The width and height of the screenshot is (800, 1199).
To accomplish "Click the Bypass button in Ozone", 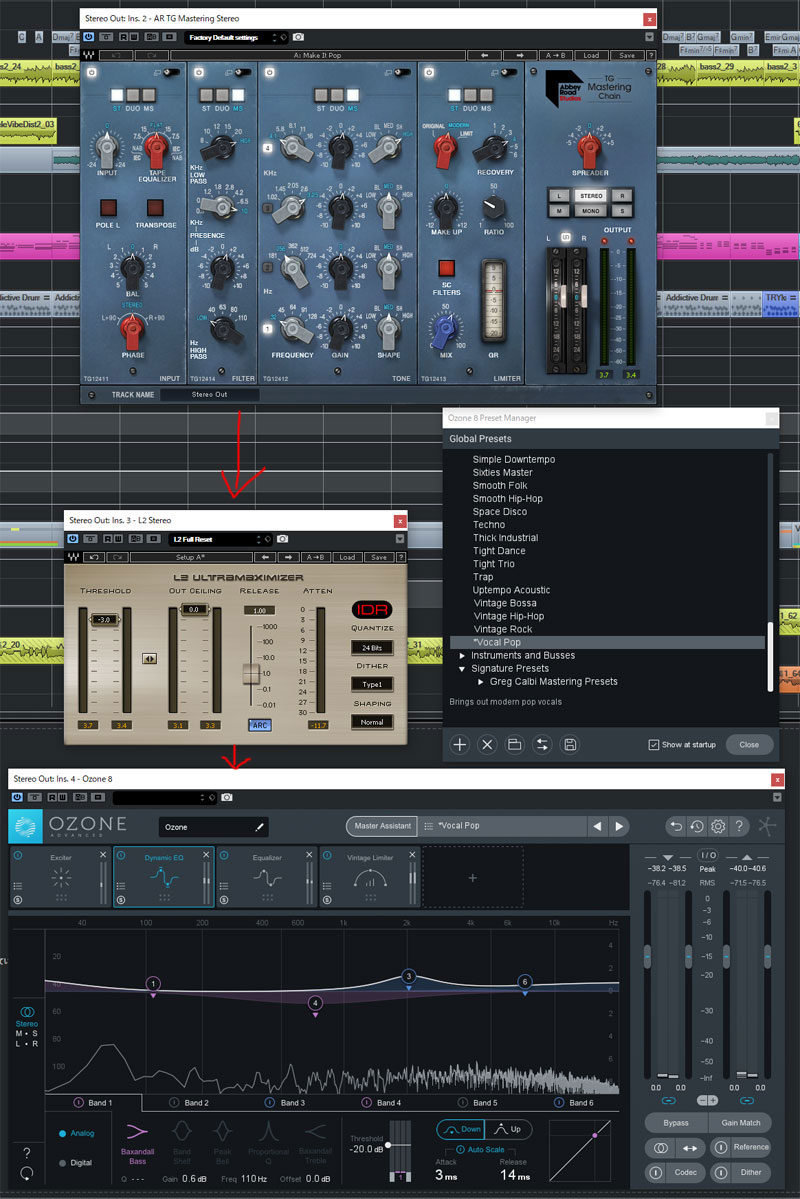I will [675, 1123].
